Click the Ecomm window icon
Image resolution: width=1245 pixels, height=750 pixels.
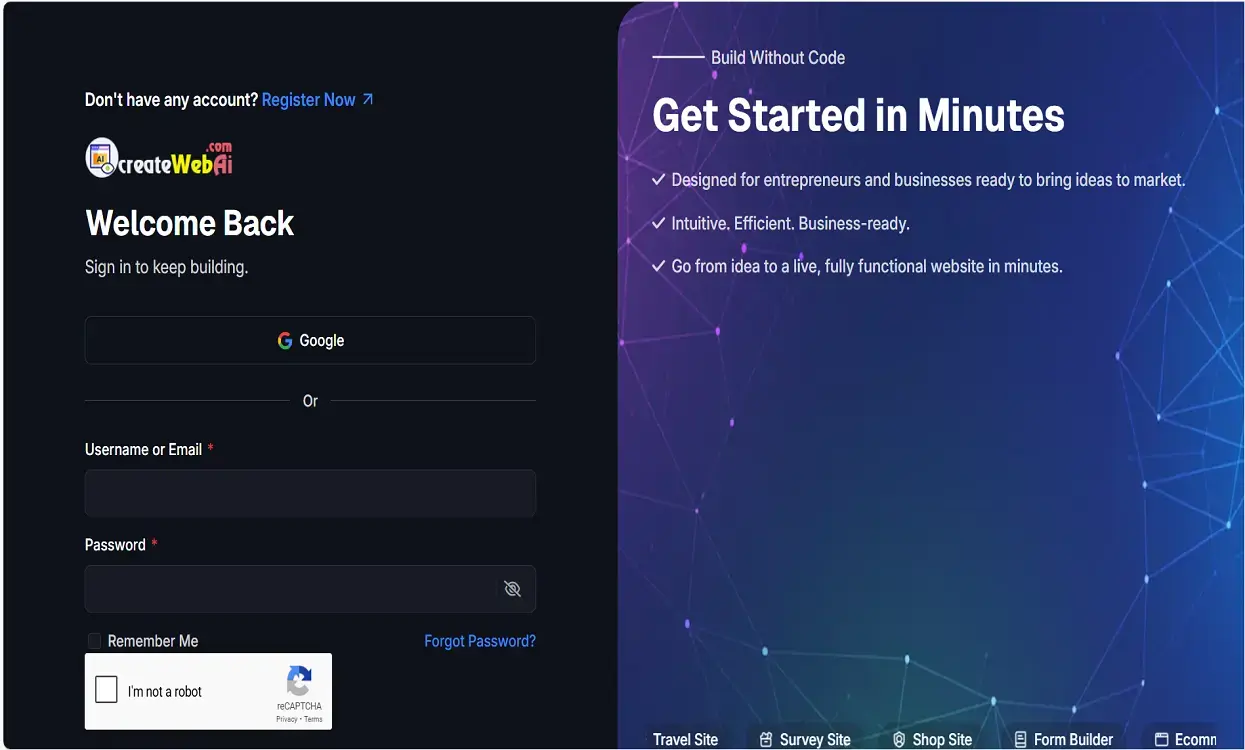(1161, 740)
